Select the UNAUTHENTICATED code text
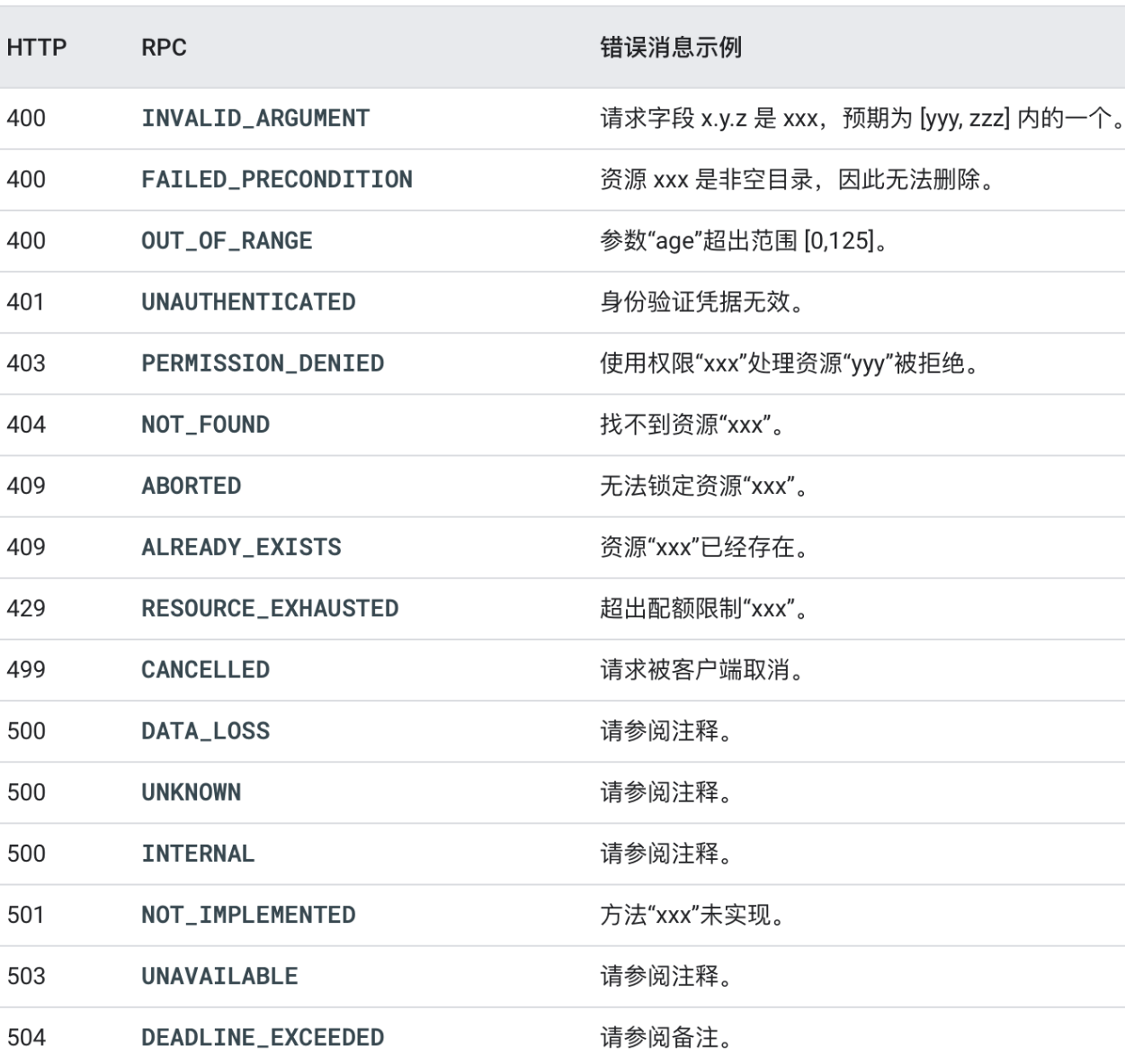Image resolution: width=1125 pixels, height=1064 pixels. [x=248, y=301]
